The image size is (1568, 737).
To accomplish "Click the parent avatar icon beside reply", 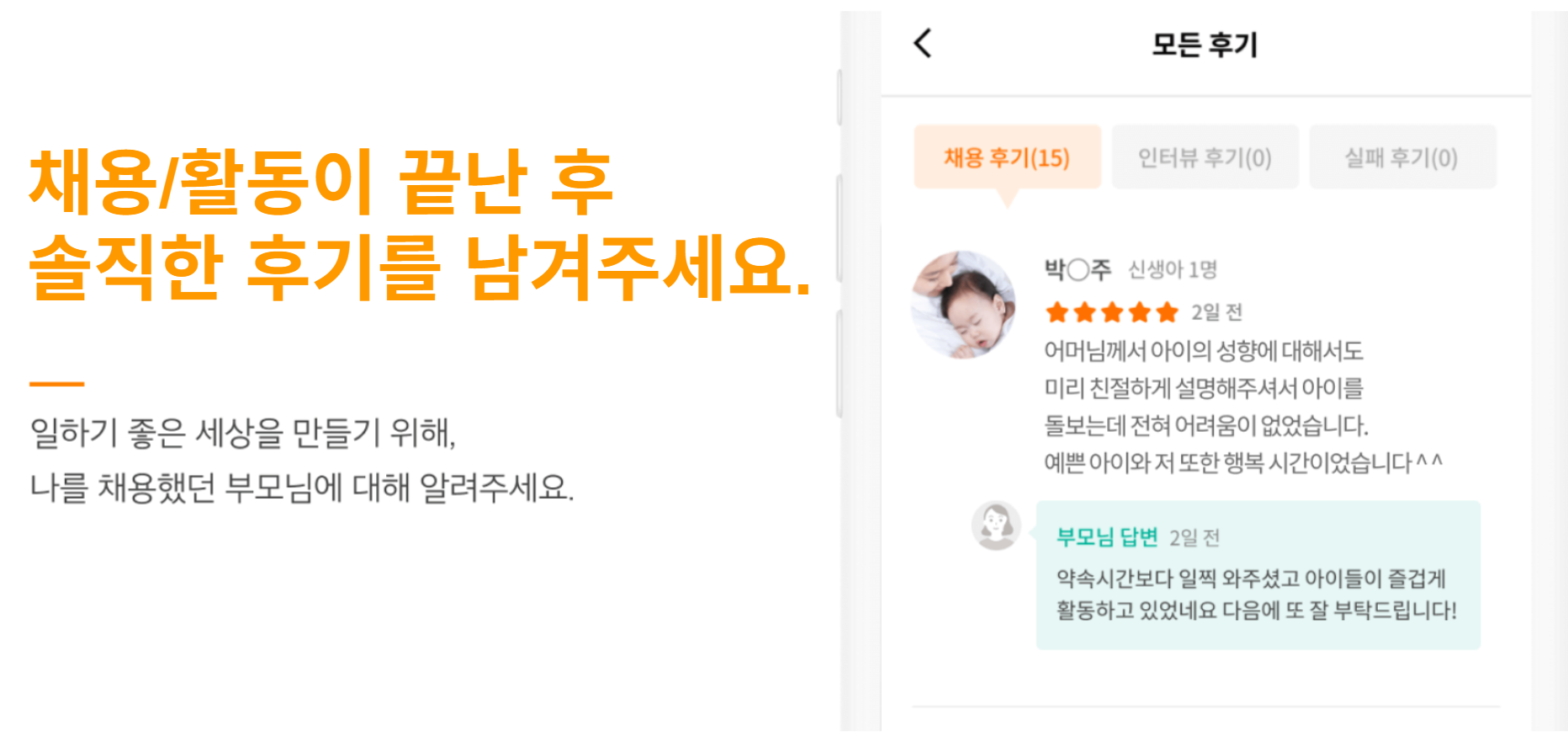I will point(996,525).
